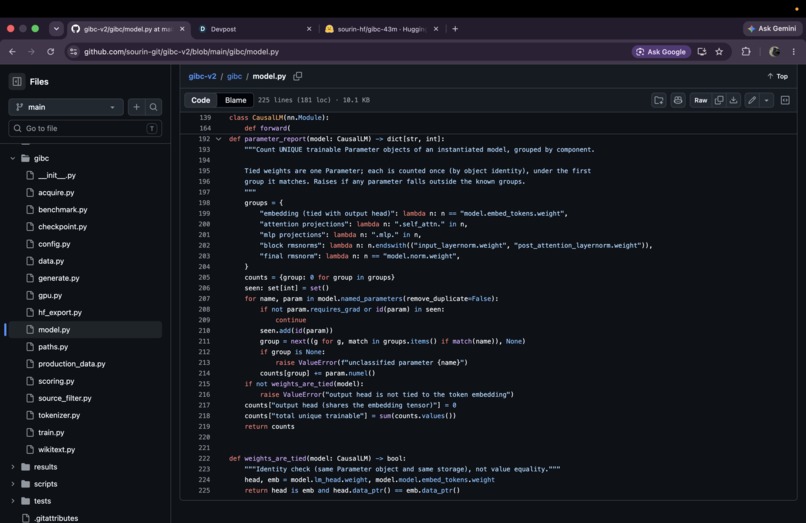The width and height of the screenshot is (806, 523).
Task: Click the install app icon
Action: tap(702, 51)
